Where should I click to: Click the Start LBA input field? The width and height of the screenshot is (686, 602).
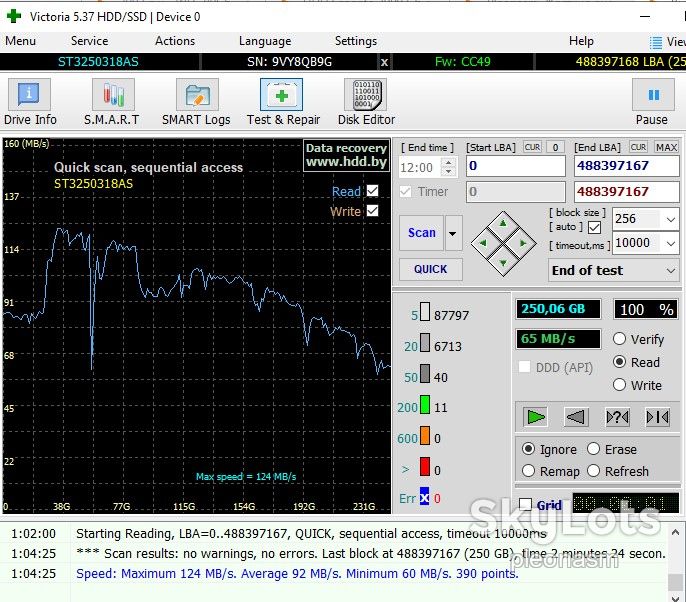click(x=515, y=166)
